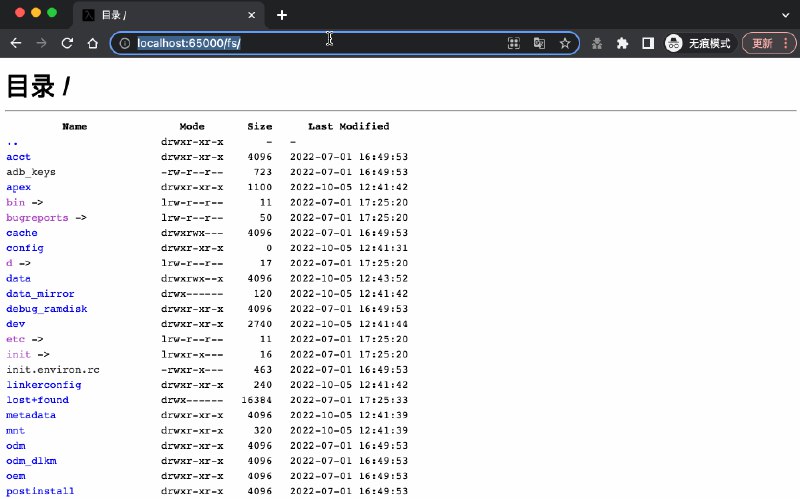Open the lost+found directory
The height and width of the screenshot is (499, 800).
[x=37, y=400]
